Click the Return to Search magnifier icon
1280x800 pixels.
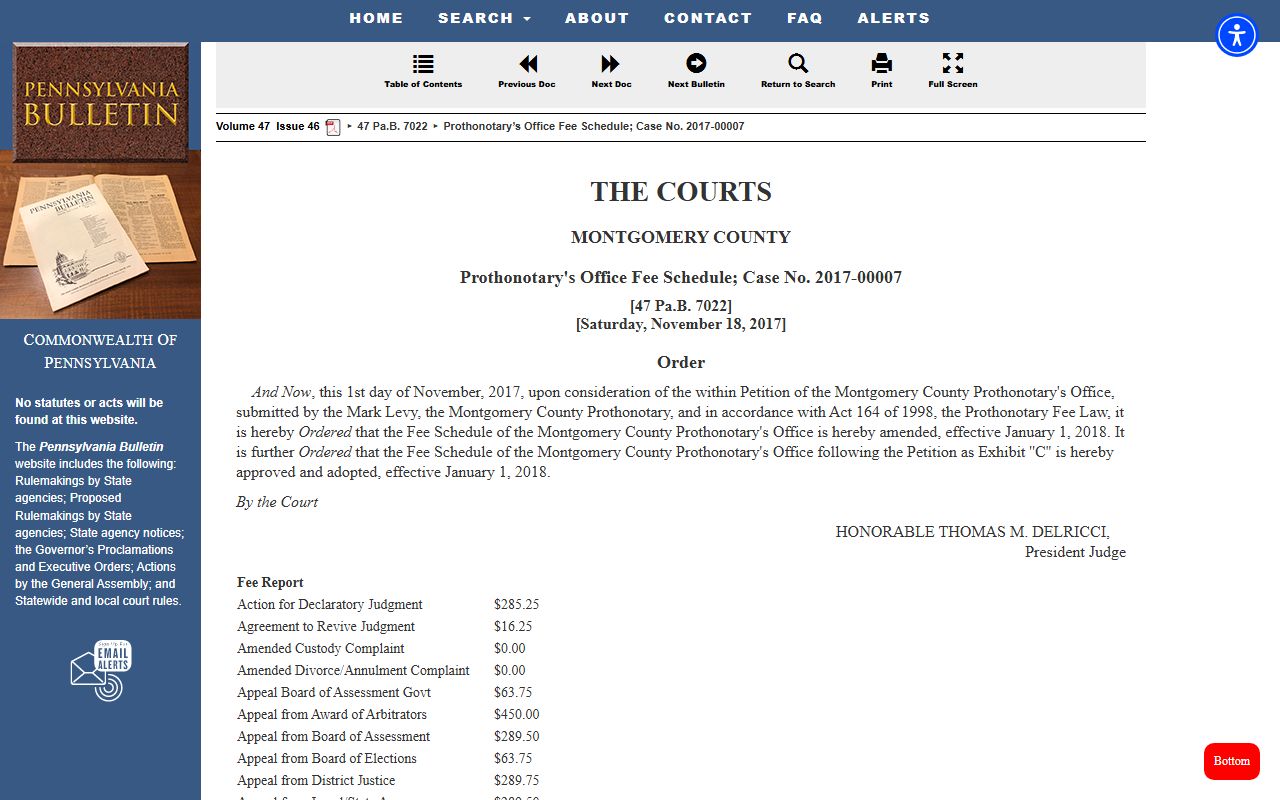click(x=798, y=64)
